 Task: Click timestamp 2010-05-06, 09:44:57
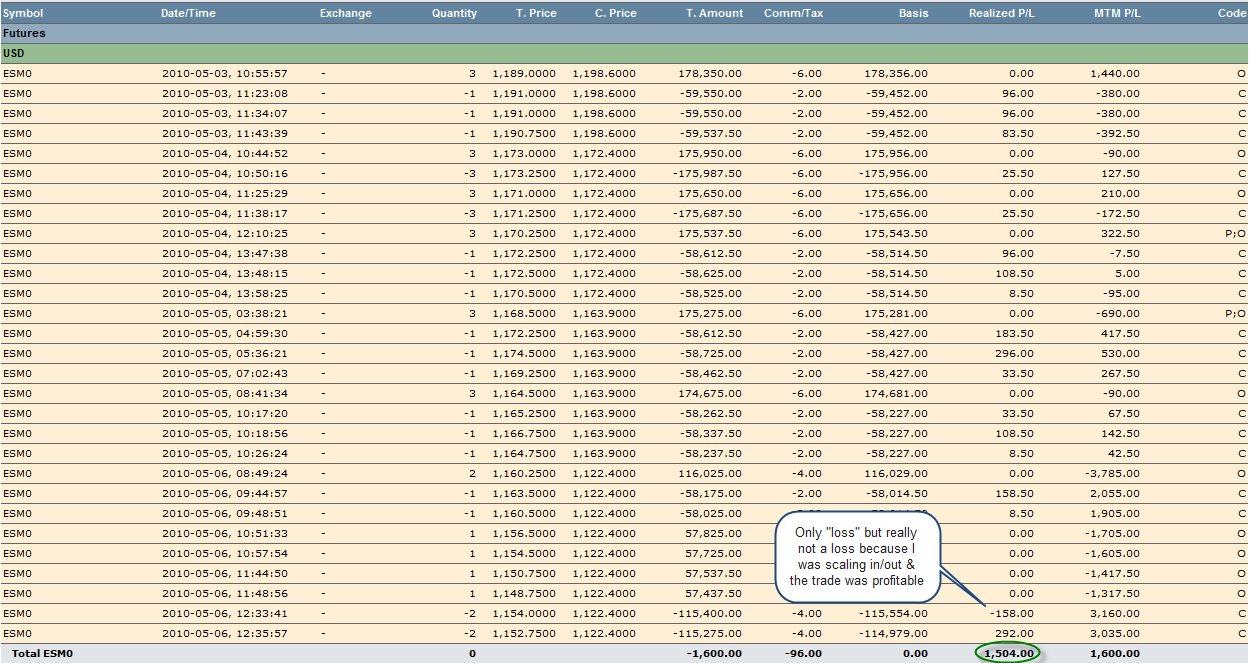pos(225,493)
